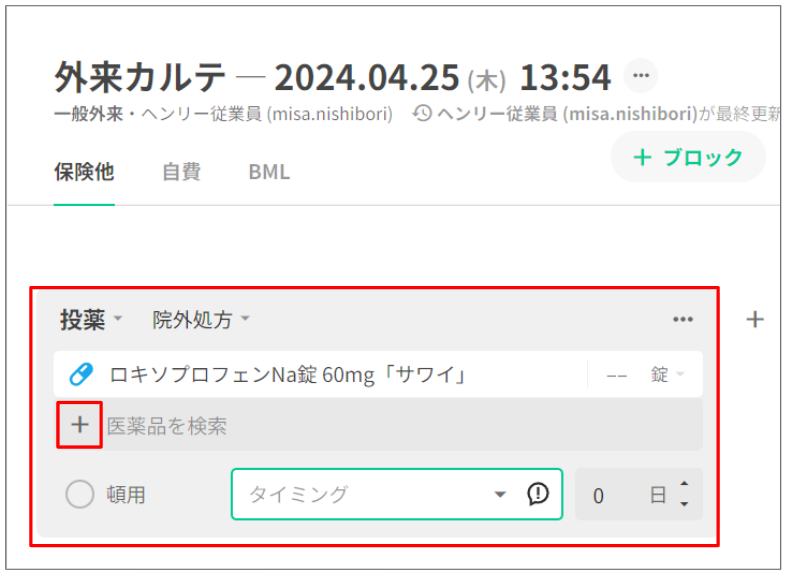
Task: Increase the days count with up arrow
Action: (684, 486)
